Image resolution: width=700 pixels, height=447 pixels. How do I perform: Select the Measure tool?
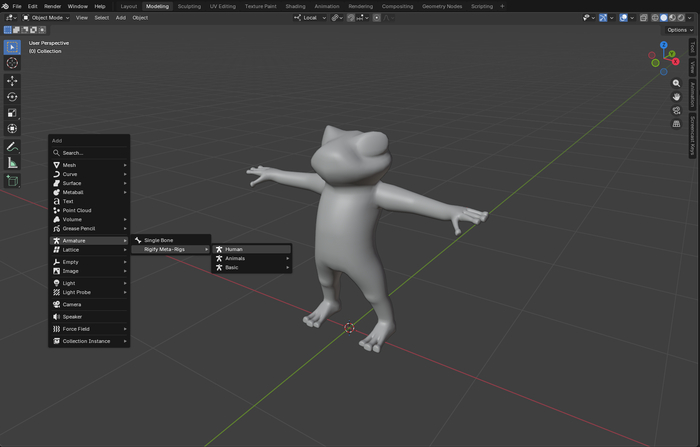(x=12, y=163)
